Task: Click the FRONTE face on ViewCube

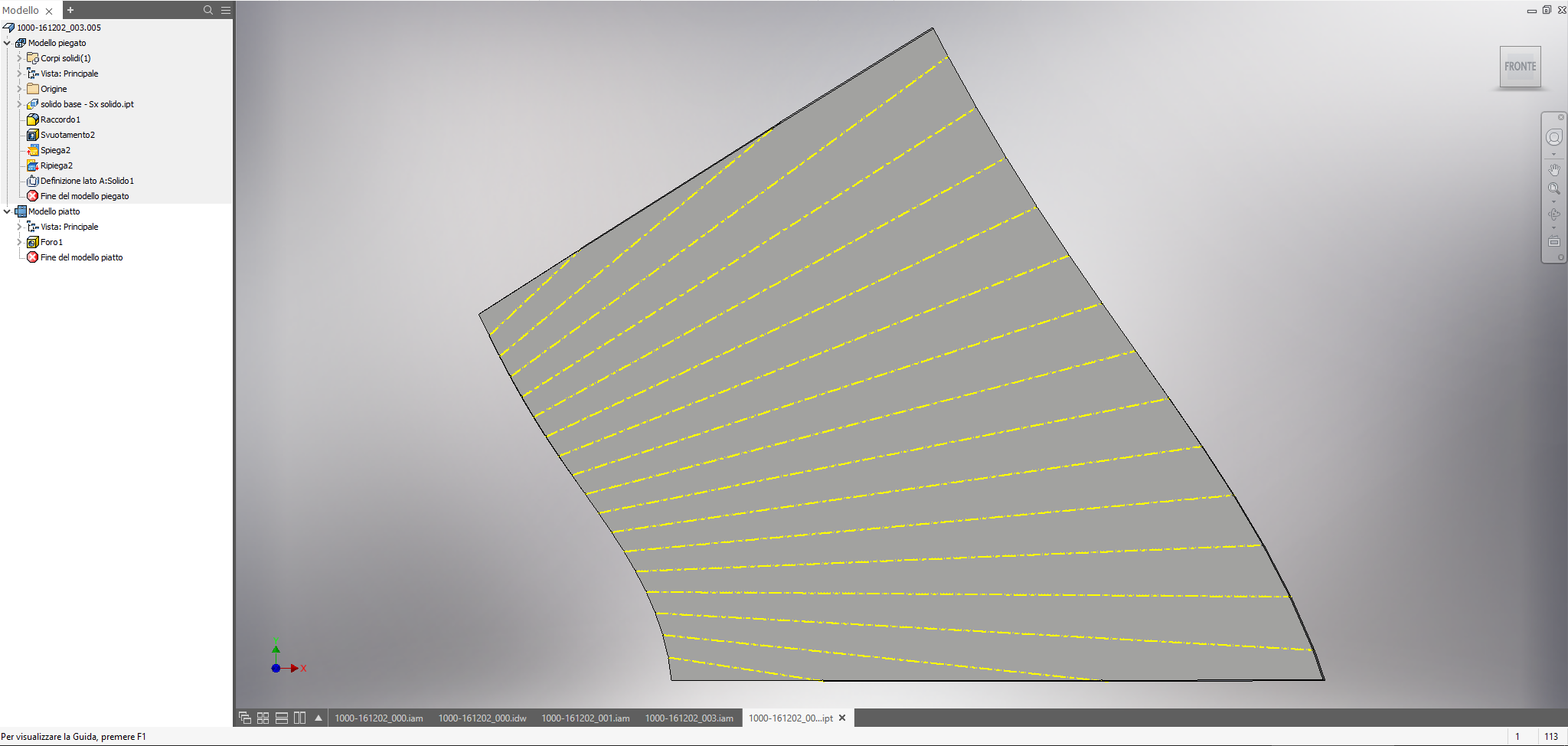Action: pos(1520,67)
